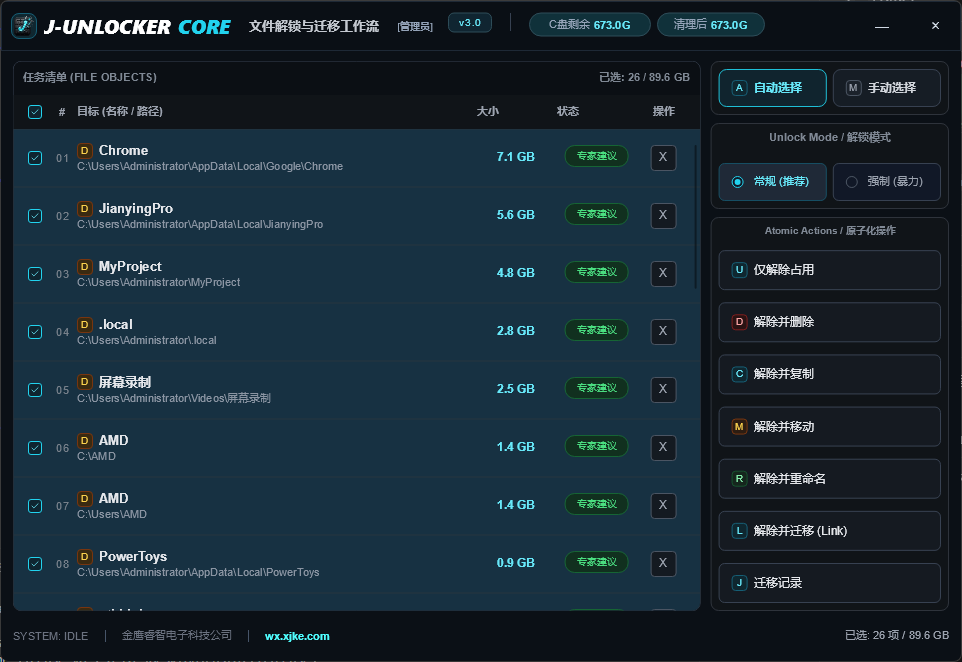Viewport: 962px width, 662px height.
Task: Remove .local row with its X button
Action: pos(663,331)
